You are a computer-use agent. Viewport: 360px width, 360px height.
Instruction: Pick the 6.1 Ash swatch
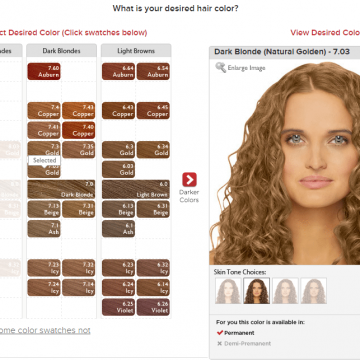point(119,229)
